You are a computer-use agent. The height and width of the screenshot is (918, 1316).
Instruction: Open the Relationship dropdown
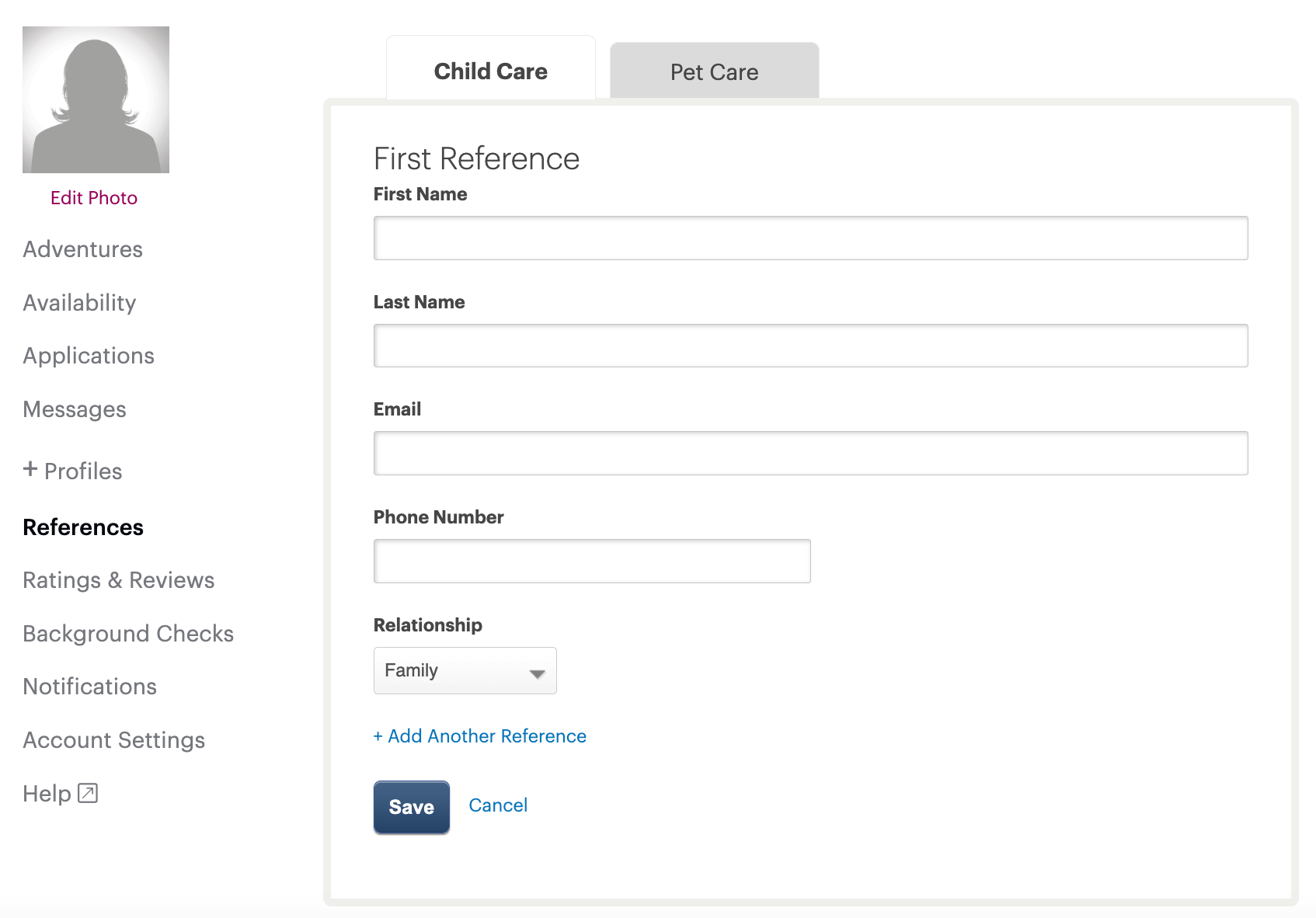(465, 670)
